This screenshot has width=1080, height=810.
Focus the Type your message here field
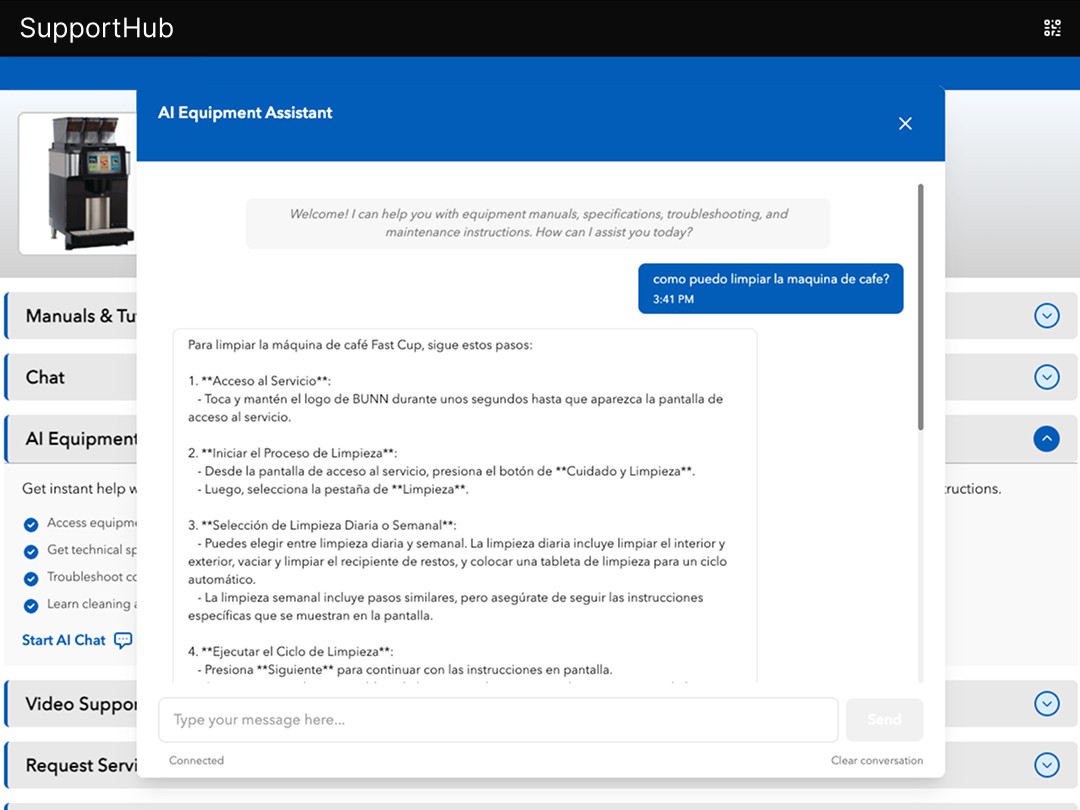498,720
